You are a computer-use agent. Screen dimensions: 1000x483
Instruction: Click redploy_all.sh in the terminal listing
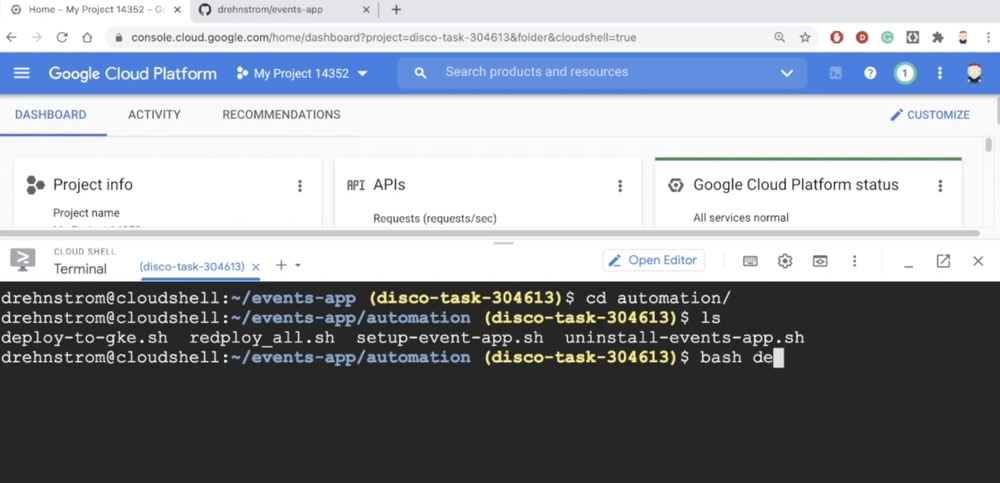tap(262, 338)
